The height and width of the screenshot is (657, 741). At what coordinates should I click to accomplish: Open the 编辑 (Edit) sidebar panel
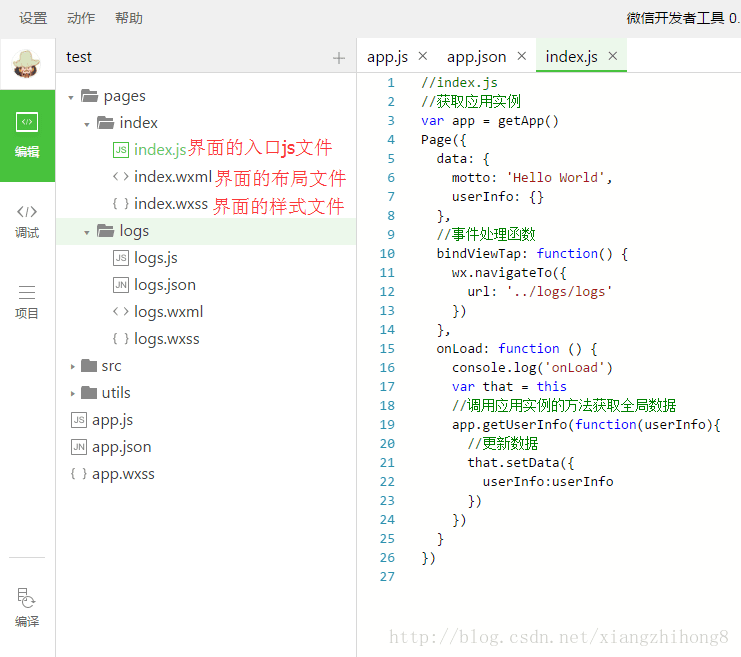click(27, 135)
